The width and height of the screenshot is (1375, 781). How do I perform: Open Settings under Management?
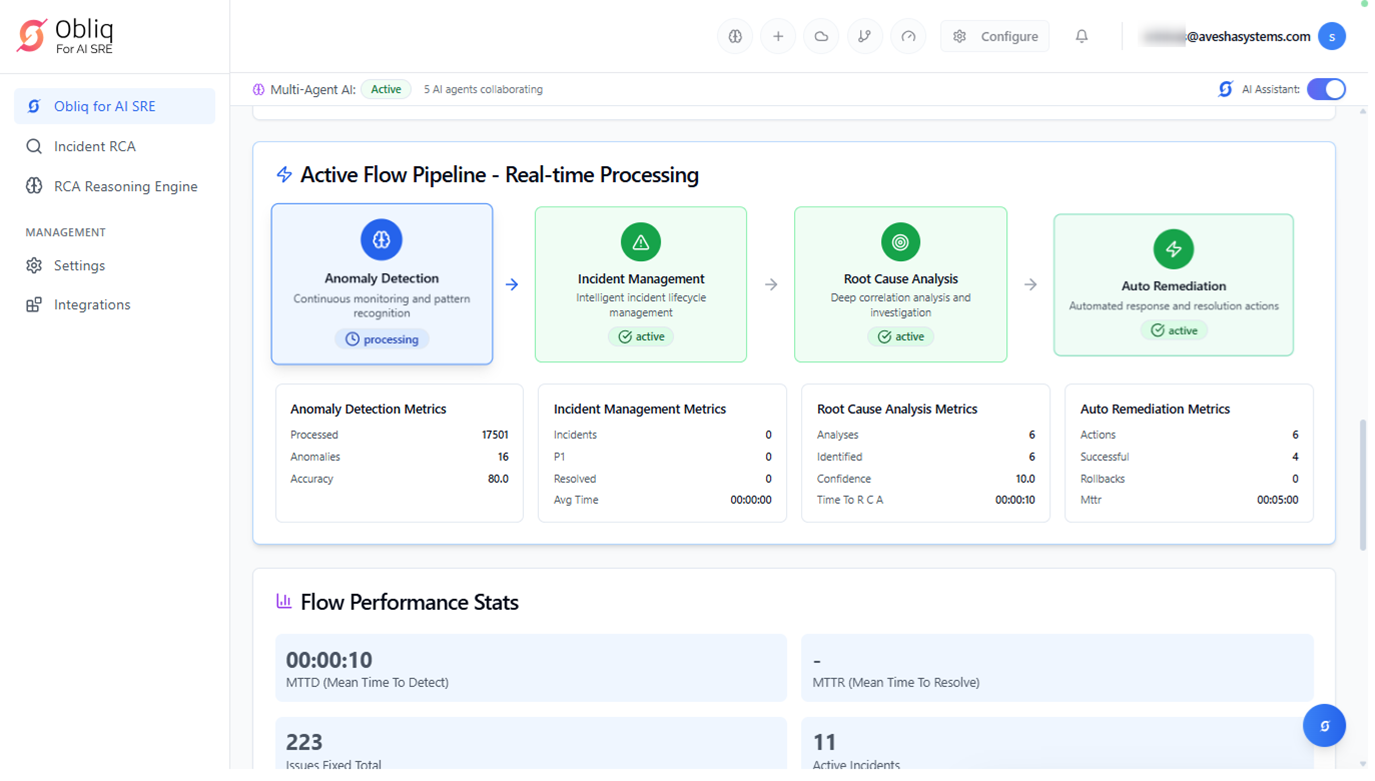tap(79, 265)
